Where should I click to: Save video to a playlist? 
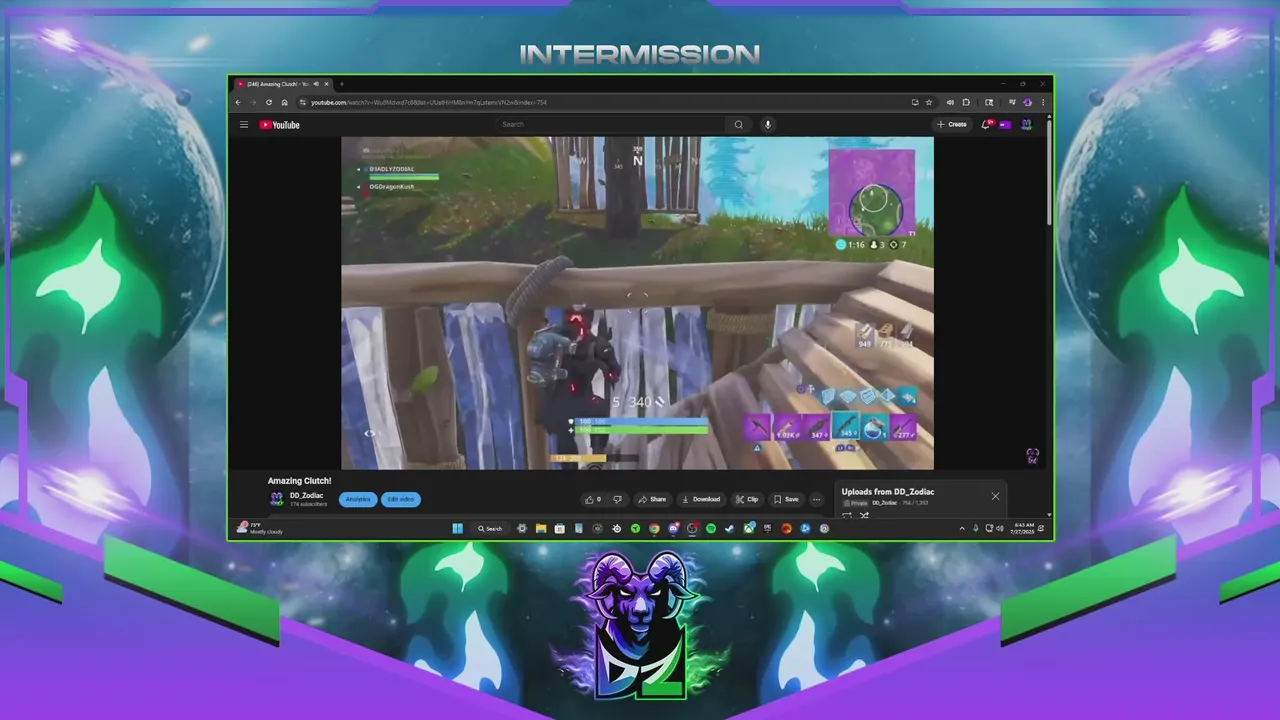click(x=786, y=499)
